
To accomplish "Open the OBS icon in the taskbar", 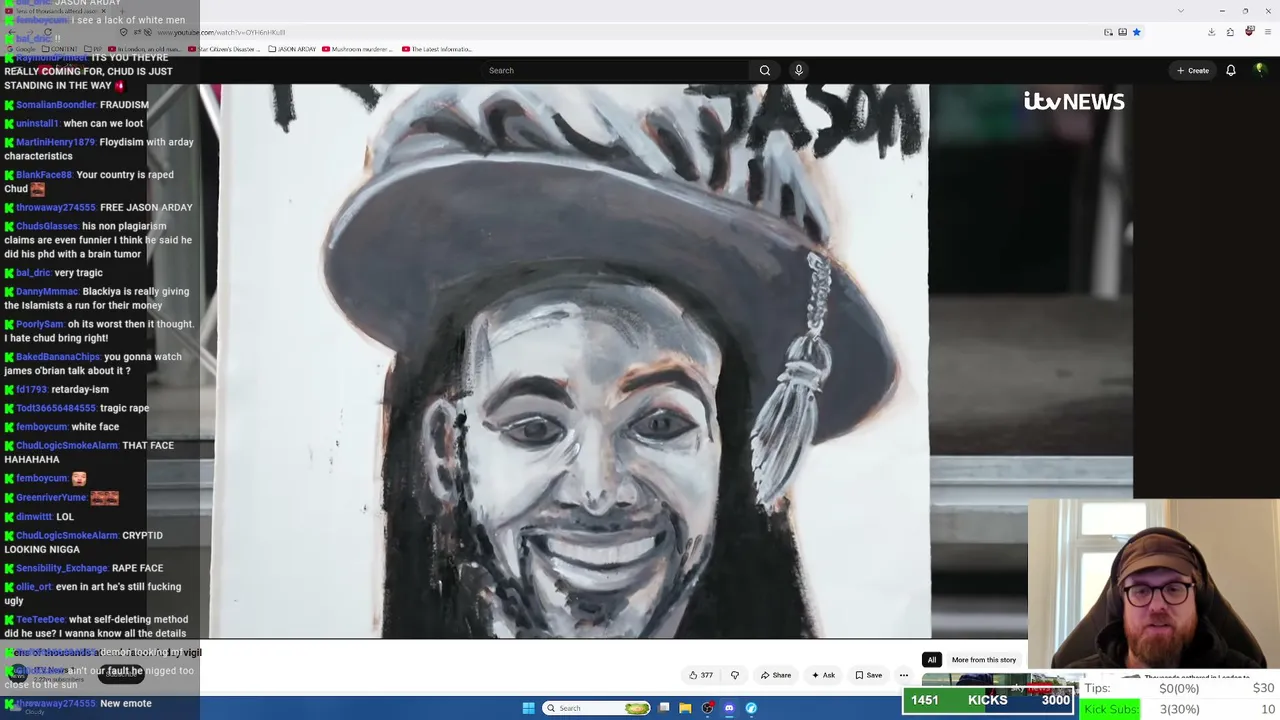I will click(707, 708).
